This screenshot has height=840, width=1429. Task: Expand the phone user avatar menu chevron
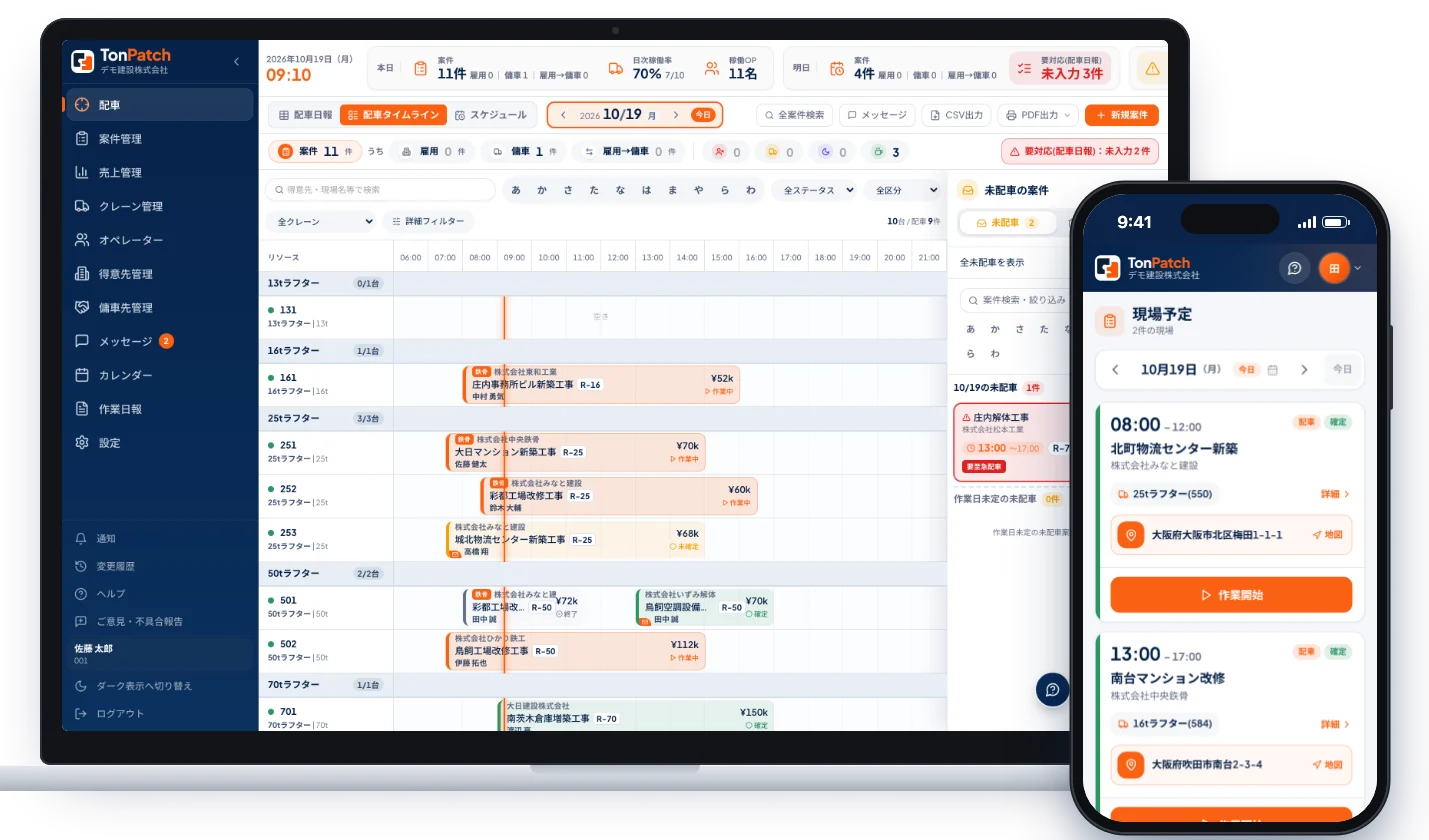point(1358,268)
